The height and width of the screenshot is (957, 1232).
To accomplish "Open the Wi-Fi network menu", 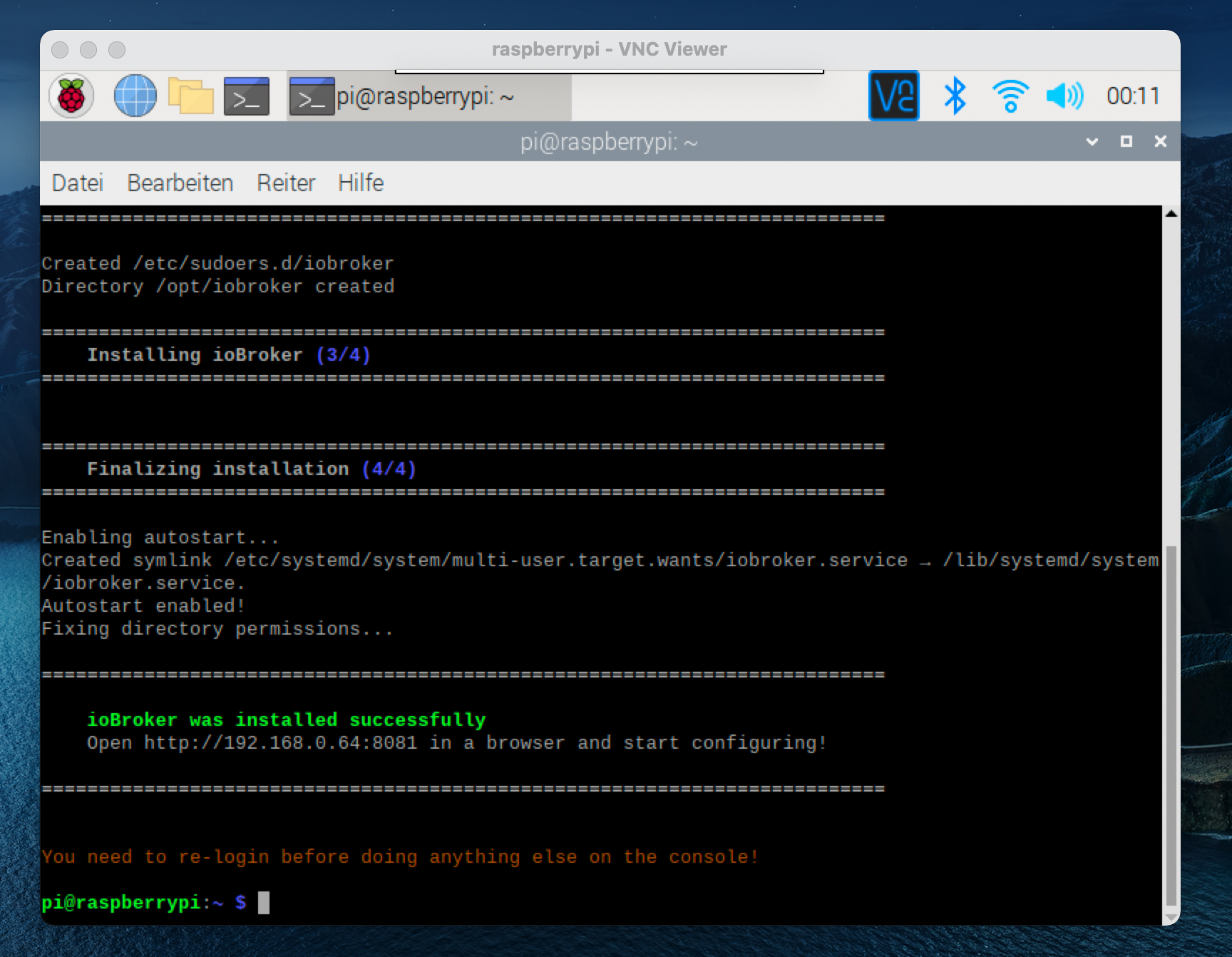I will click(1010, 96).
